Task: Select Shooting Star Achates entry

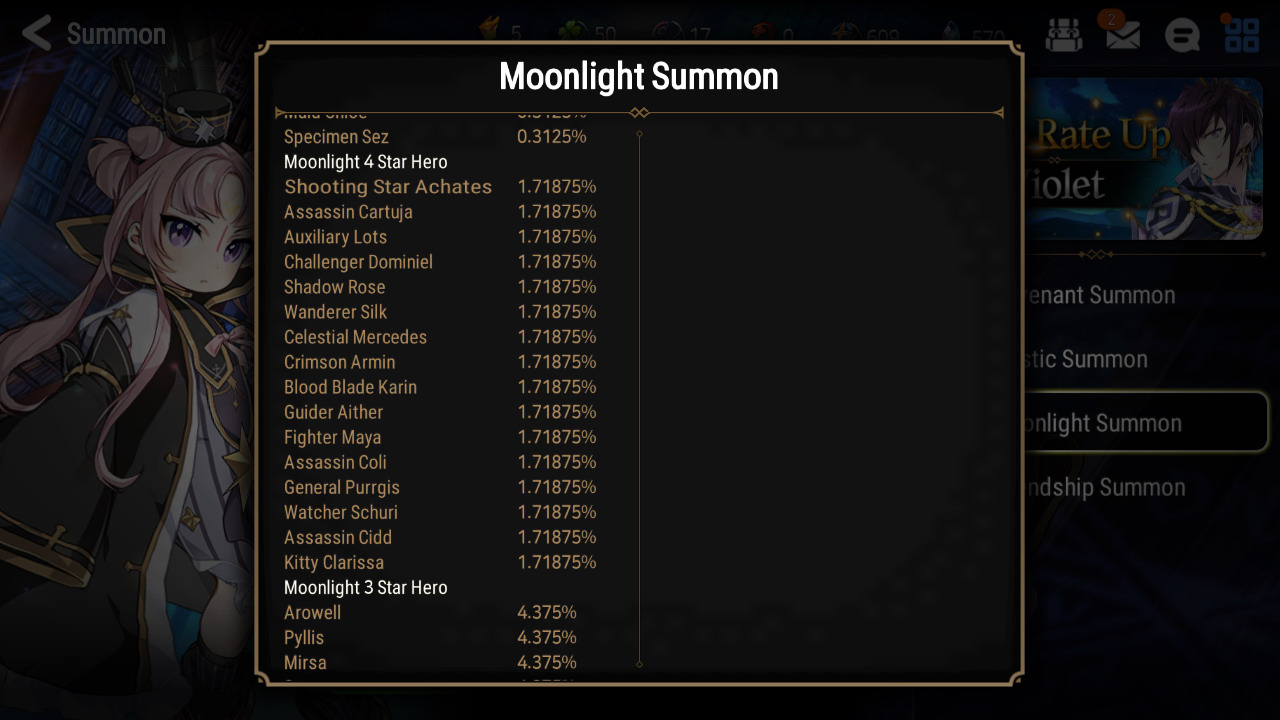Action: tap(440, 187)
